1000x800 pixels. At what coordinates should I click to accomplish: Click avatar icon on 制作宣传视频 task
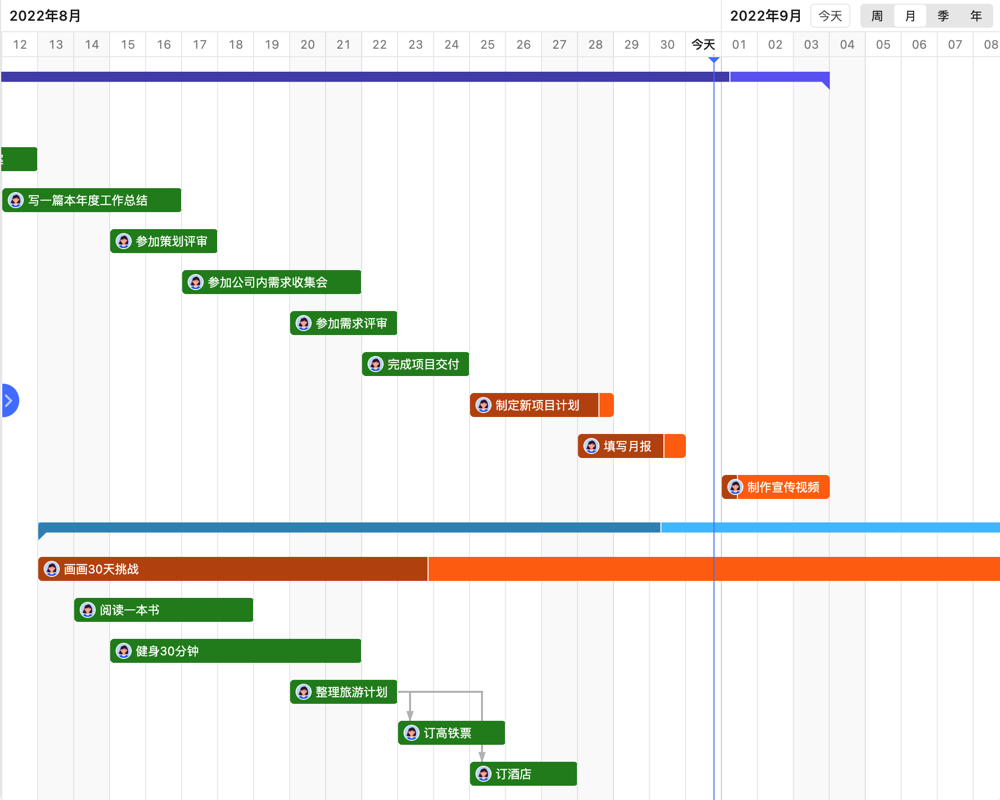(735, 487)
